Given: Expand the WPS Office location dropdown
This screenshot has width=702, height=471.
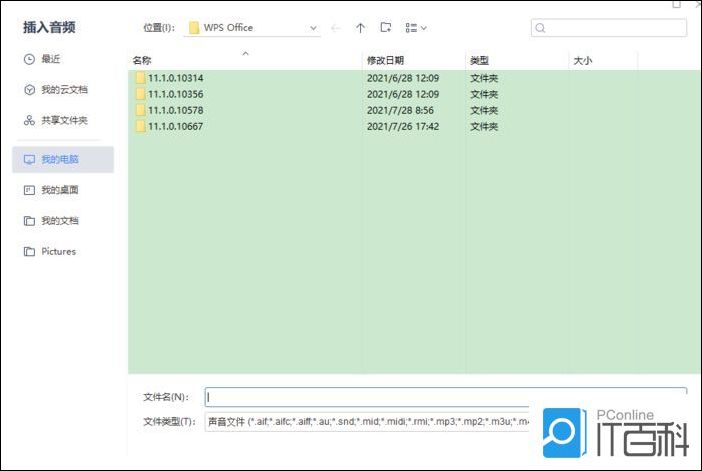Looking at the screenshot, I should tap(313, 28).
